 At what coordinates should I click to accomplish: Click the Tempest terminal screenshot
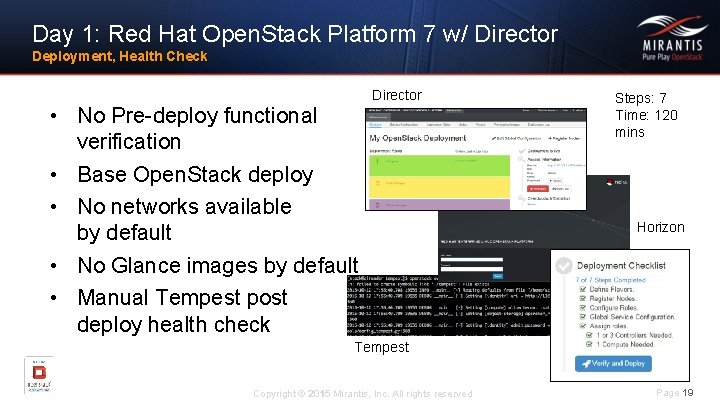click(x=448, y=305)
